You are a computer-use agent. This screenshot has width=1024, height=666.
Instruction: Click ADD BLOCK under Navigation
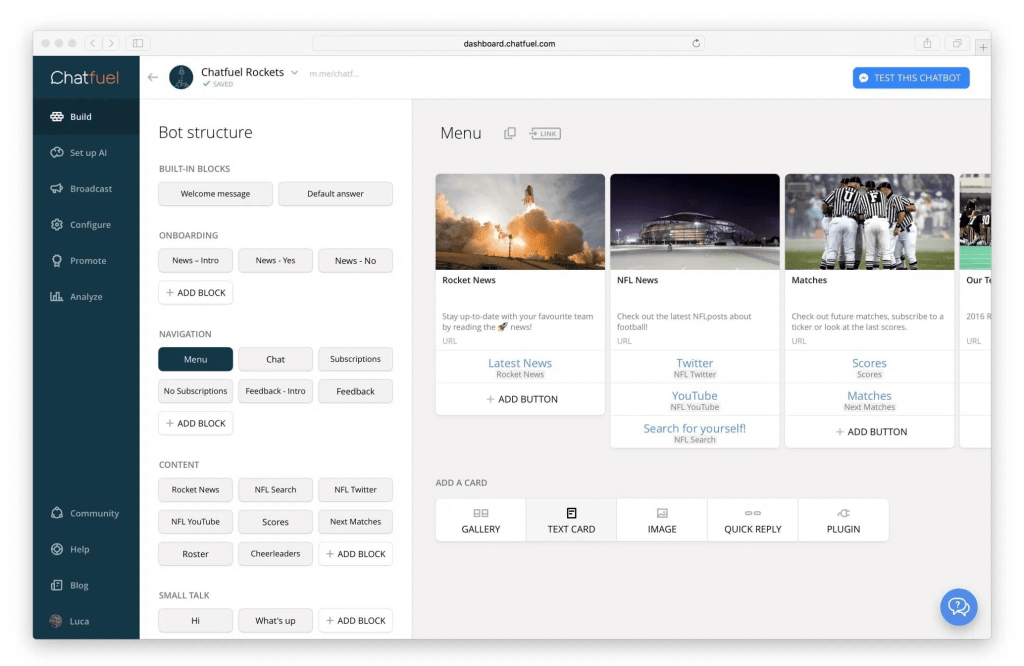pos(195,423)
